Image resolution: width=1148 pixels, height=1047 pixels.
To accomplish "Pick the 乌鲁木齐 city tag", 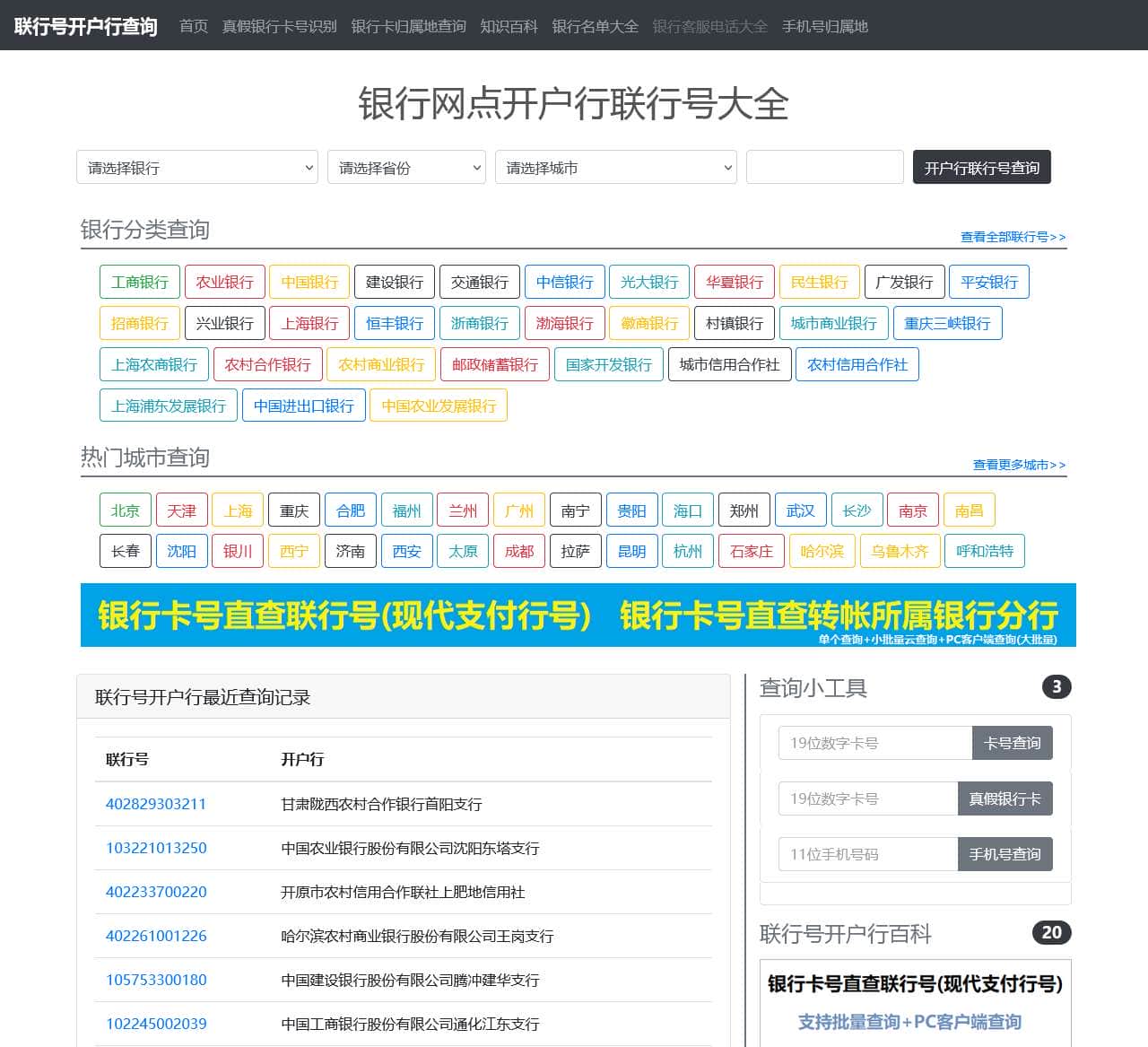I will 900,551.
